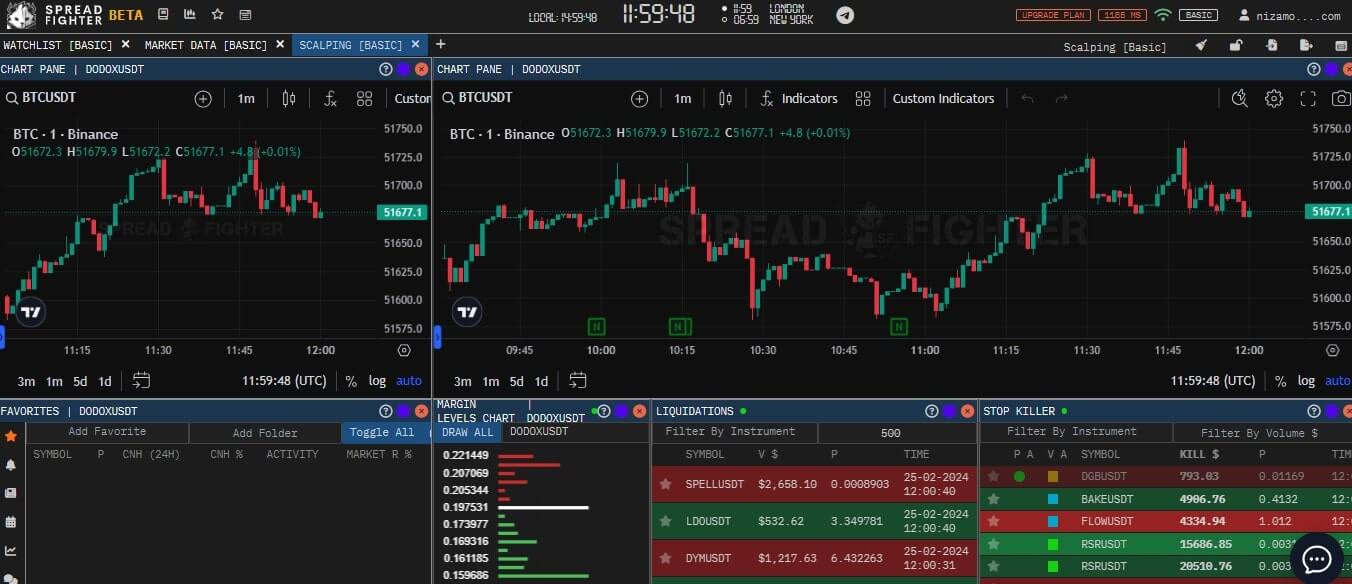Click the workspace lock icon
The width and height of the screenshot is (1352, 584).
tap(1236, 45)
